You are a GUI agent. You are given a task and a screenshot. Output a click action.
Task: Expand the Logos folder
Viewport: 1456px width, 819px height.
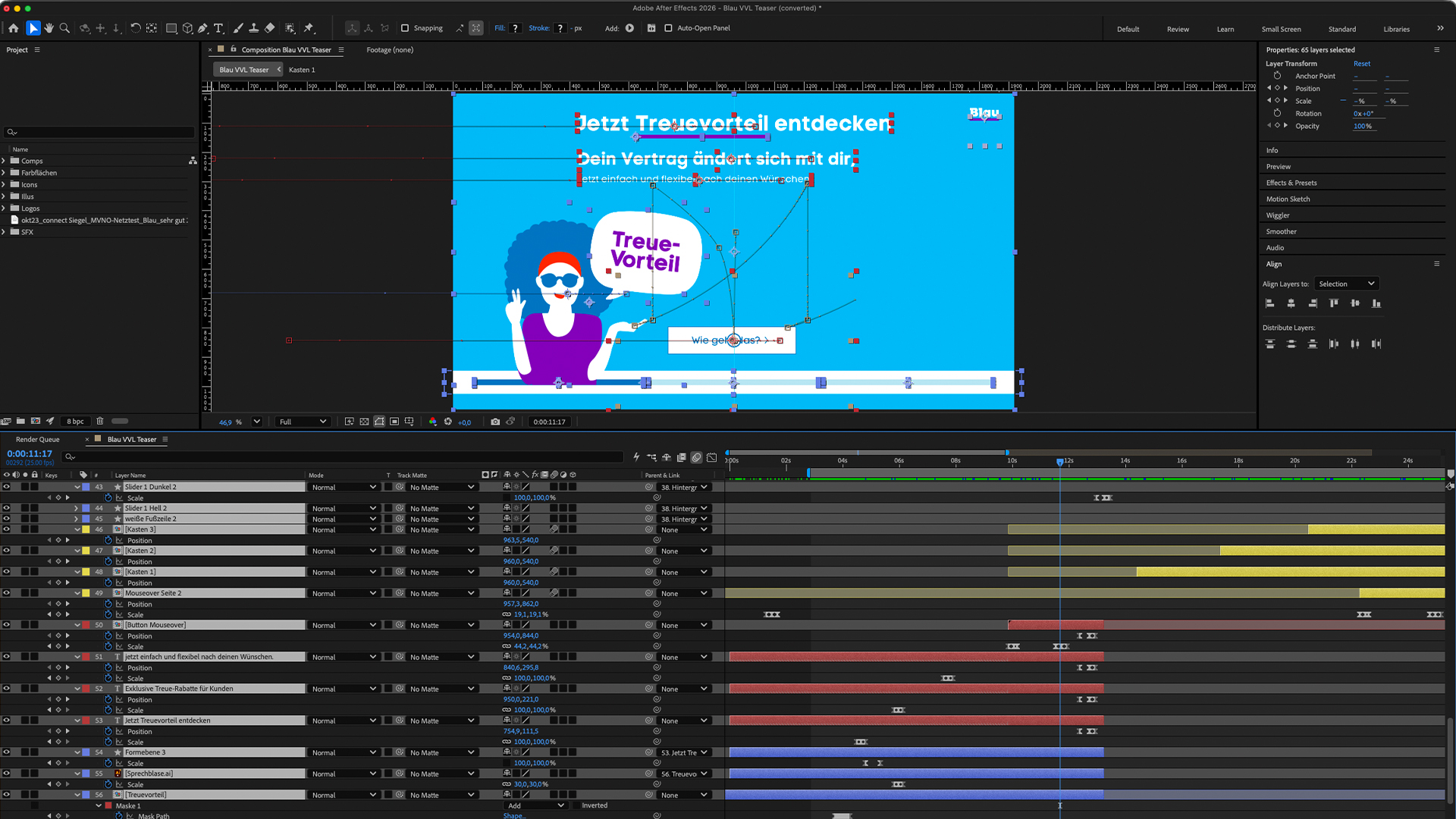pos(4,209)
